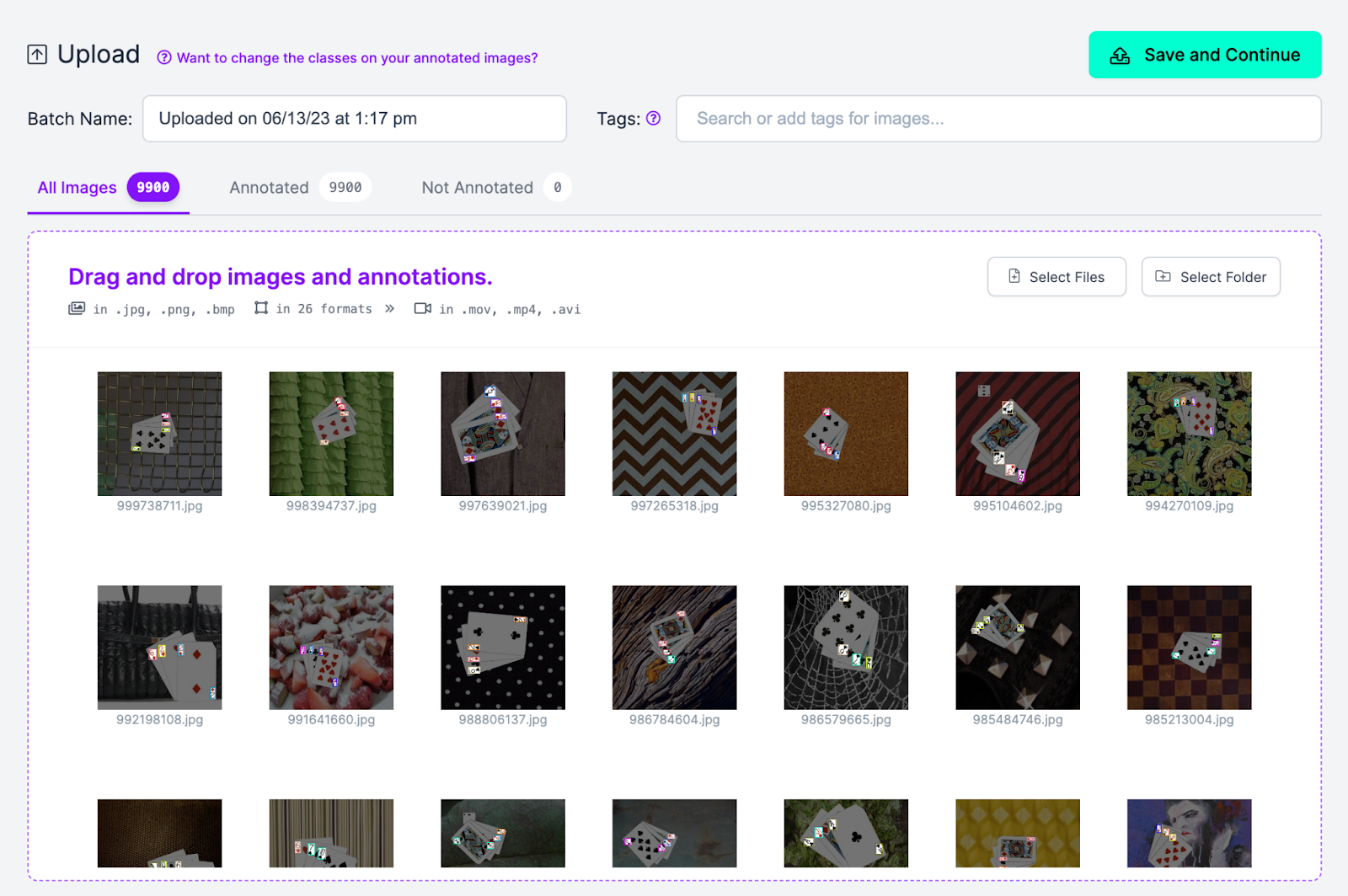Switch to the Annotated tab
Viewport: 1348px width, 896px height.
[x=300, y=188]
